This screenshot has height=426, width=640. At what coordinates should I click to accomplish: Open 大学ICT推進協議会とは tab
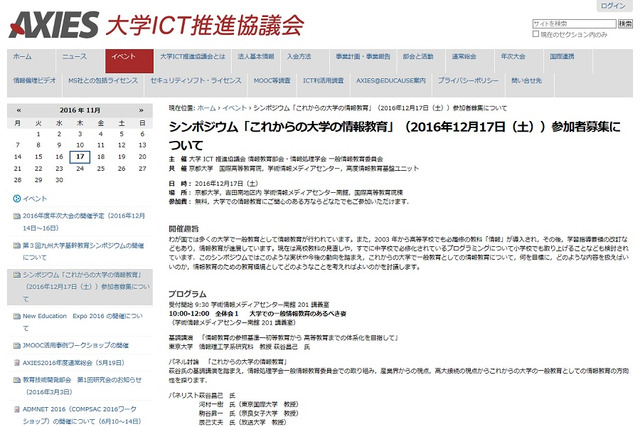(x=193, y=61)
